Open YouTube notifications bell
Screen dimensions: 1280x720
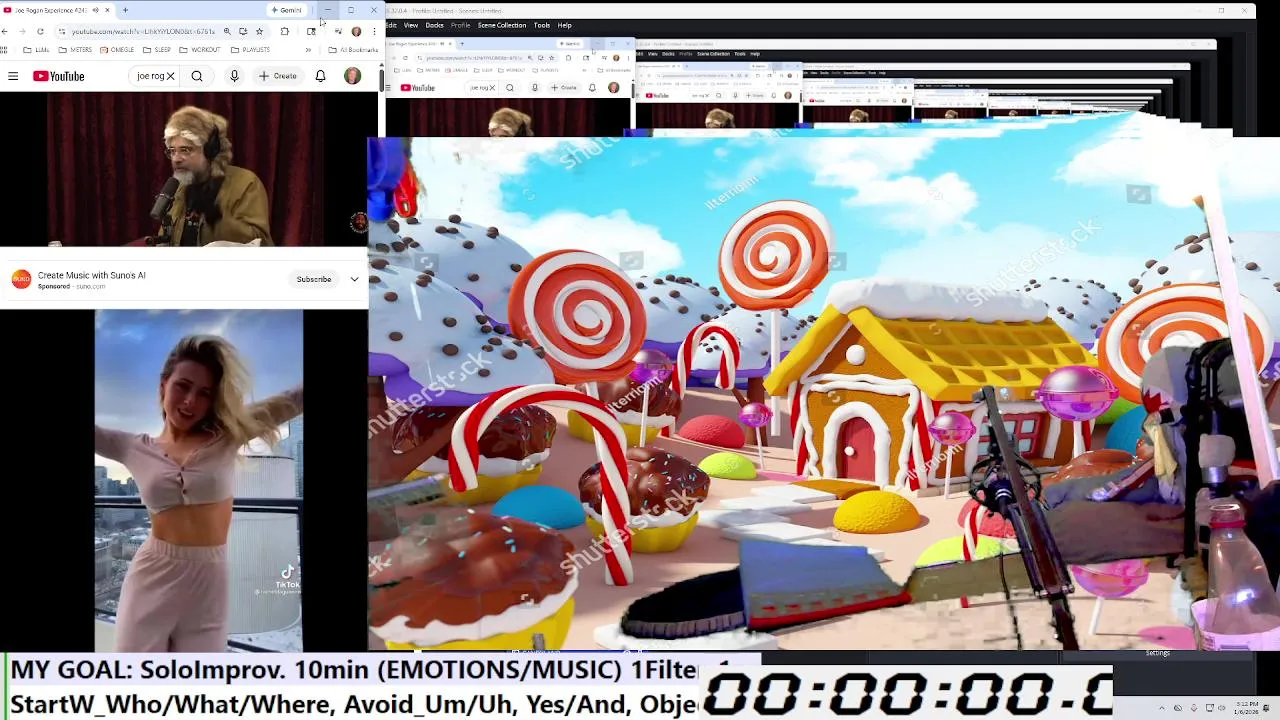coord(320,76)
